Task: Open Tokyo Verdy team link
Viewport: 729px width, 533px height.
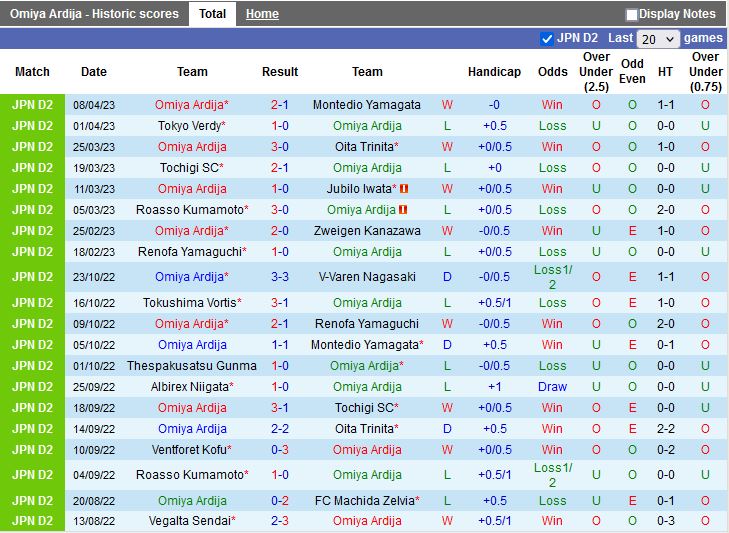Action: pos(189,126)
